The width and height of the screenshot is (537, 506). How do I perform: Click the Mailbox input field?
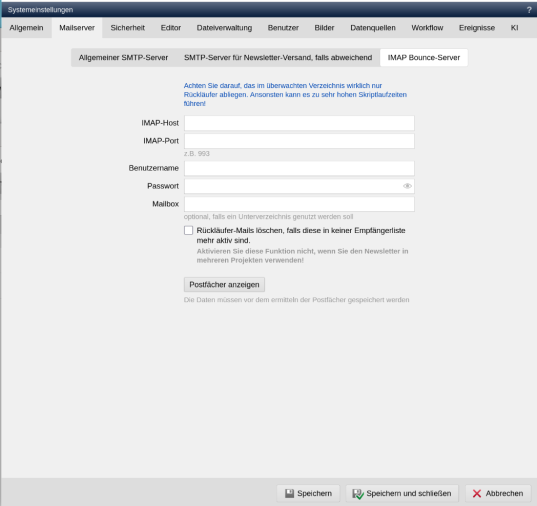299,204
